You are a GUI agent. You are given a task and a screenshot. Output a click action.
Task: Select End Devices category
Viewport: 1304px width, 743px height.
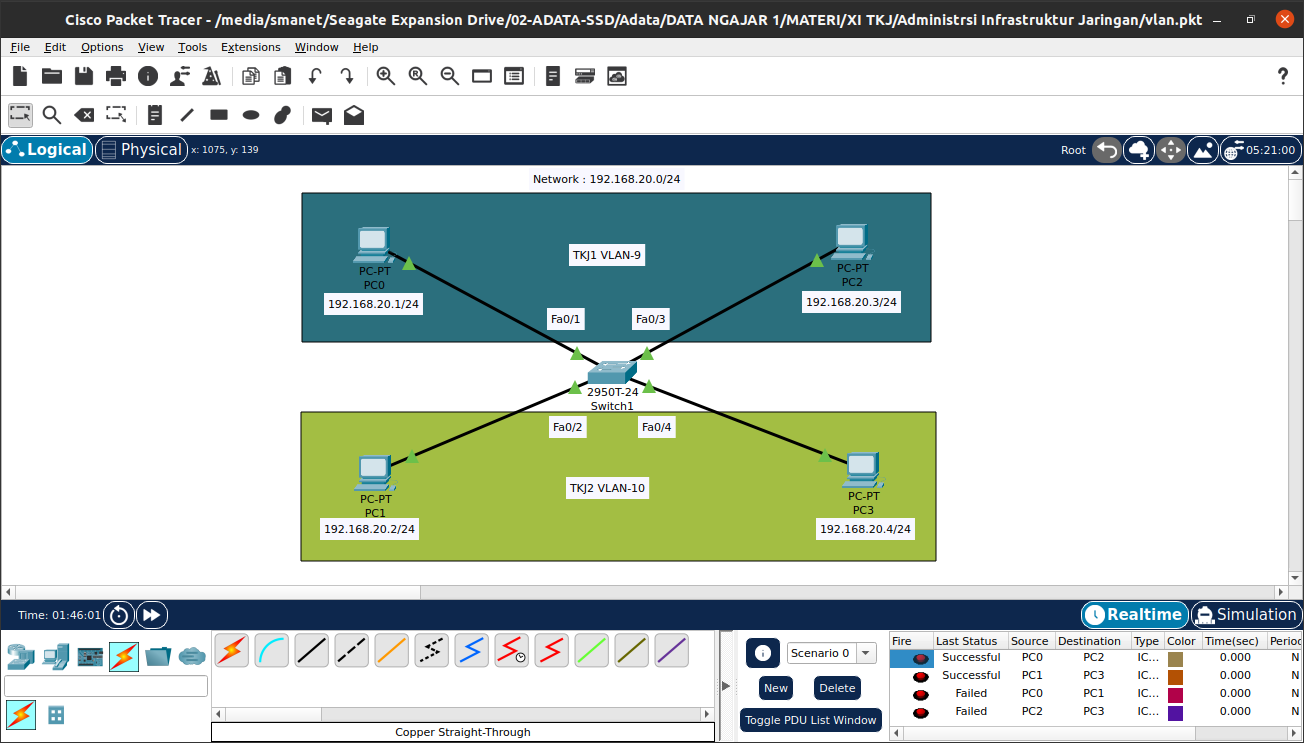(55, 656)
